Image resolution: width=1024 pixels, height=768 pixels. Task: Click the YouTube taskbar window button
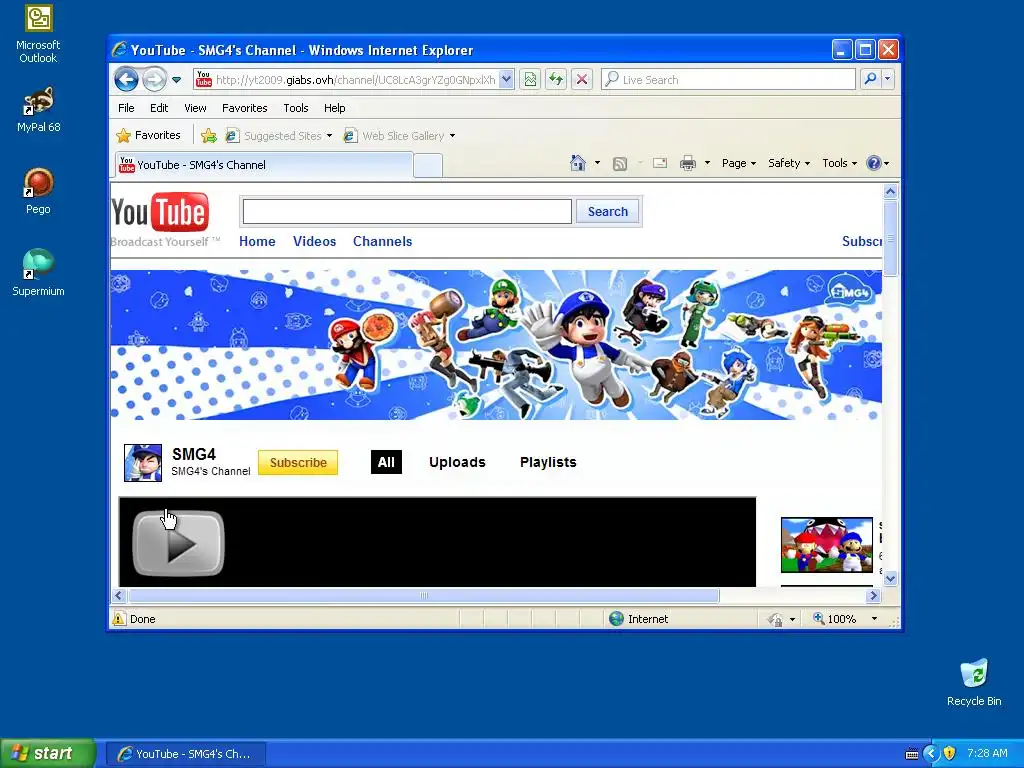pyautogui.click(x=185, y=754)
